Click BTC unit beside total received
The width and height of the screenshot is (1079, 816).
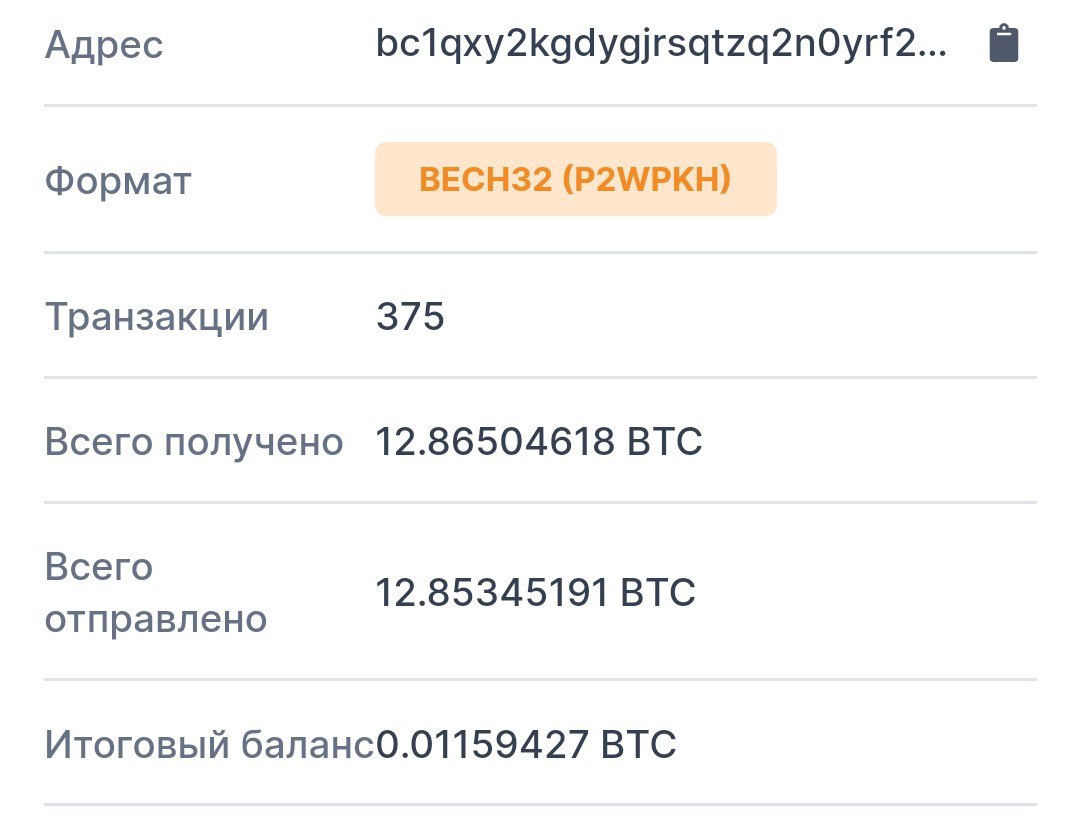coord(664,441)
